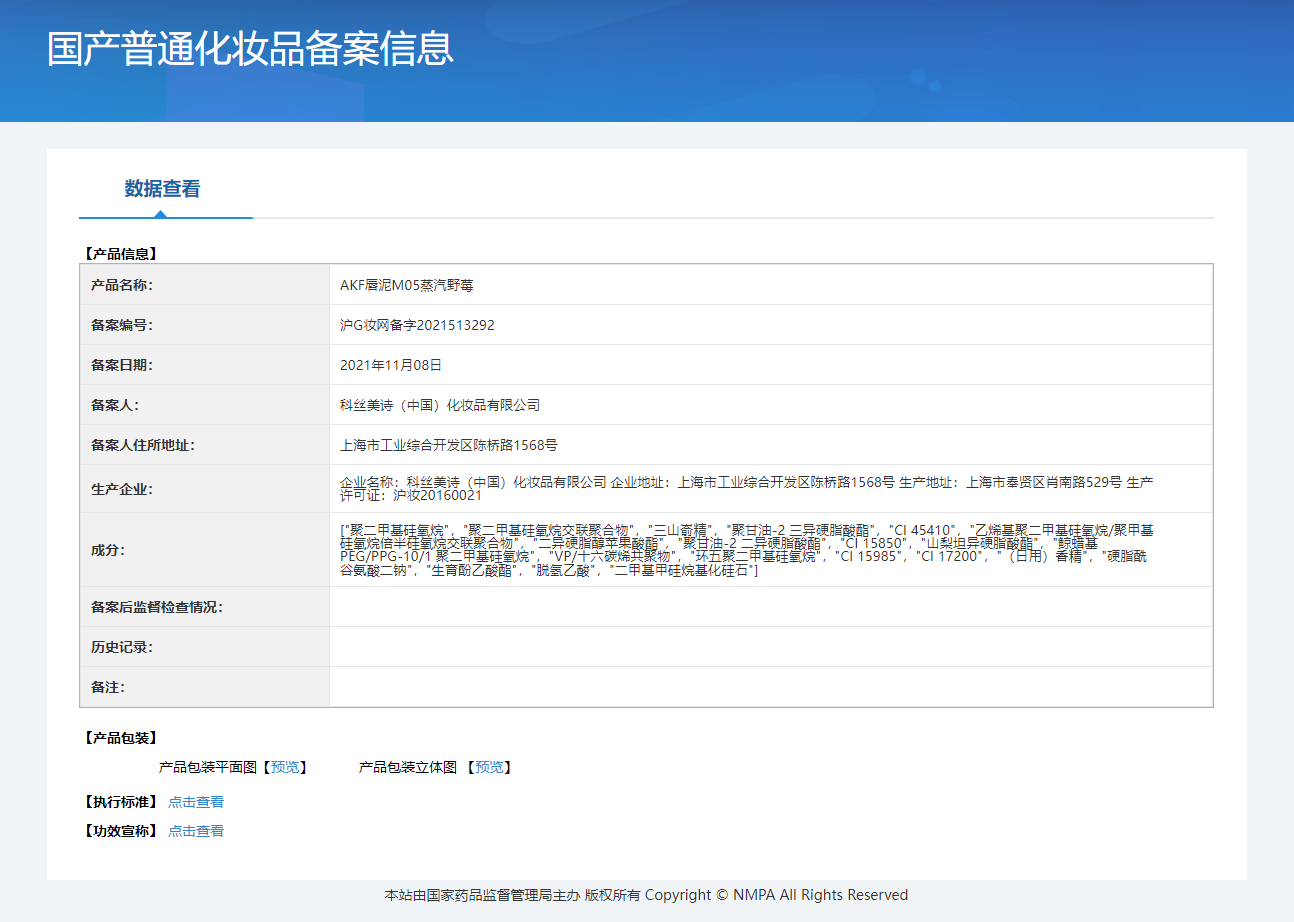Select the 产品名称 label cell
The width and height of the screenshot is (1294, 922).
(x=205, y=285)
